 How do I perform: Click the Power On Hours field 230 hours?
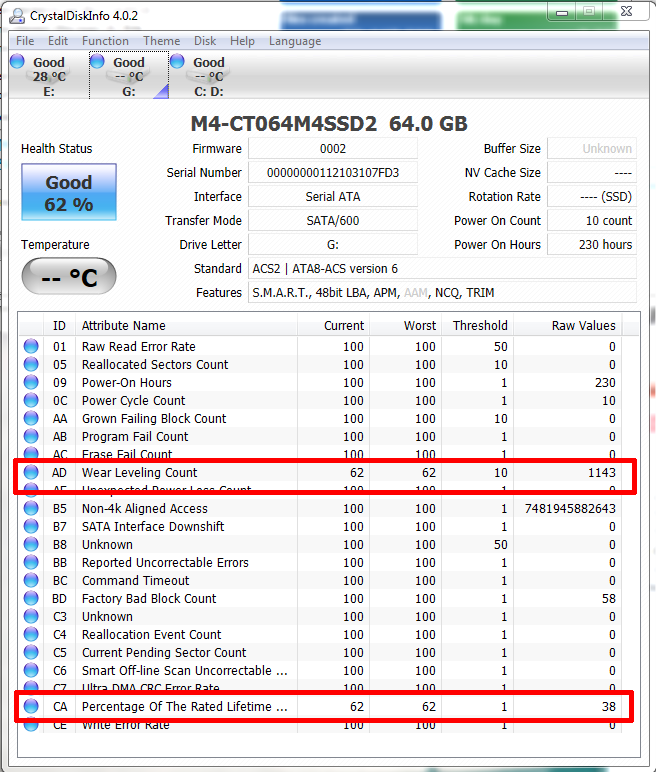pos(592,244)
